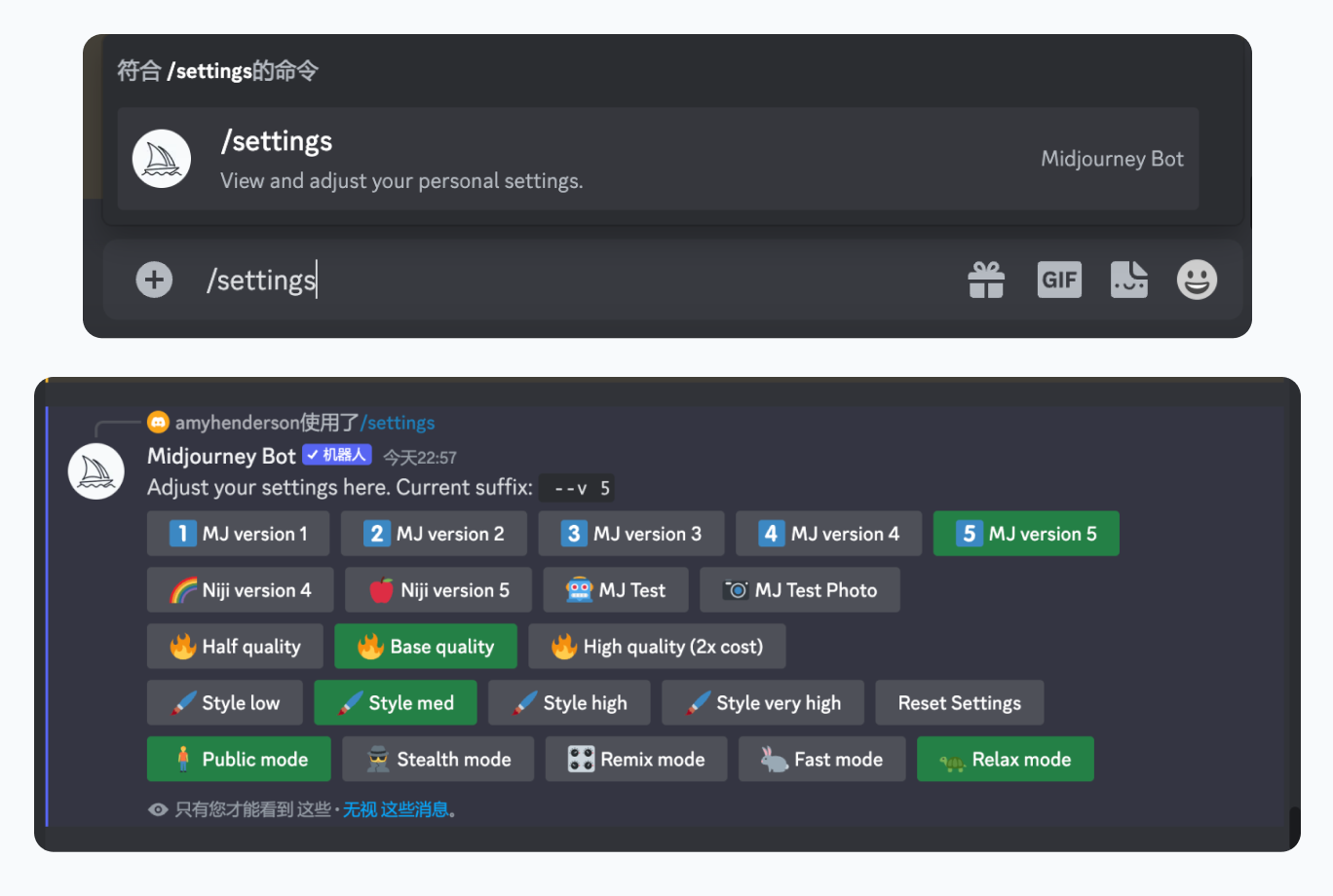Enable MJ version 4
The height and width of the screenshot is (896, 1333).
pos(828,534)
